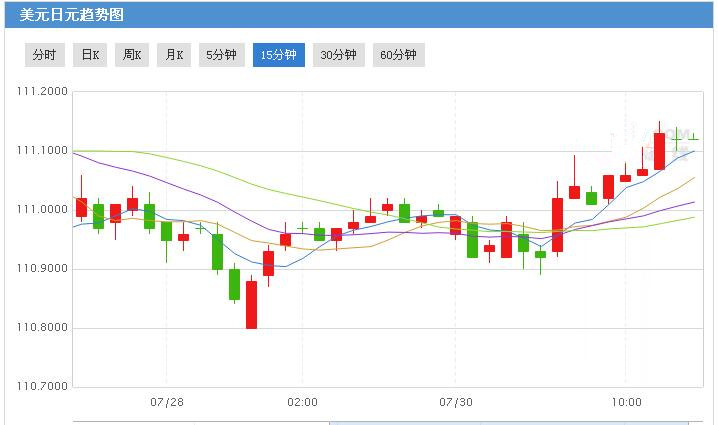Screen dimensions: 718x425
Task: Click the 110.7000 y-axis label
Action: pyautogui.click(x=42, y=386)
